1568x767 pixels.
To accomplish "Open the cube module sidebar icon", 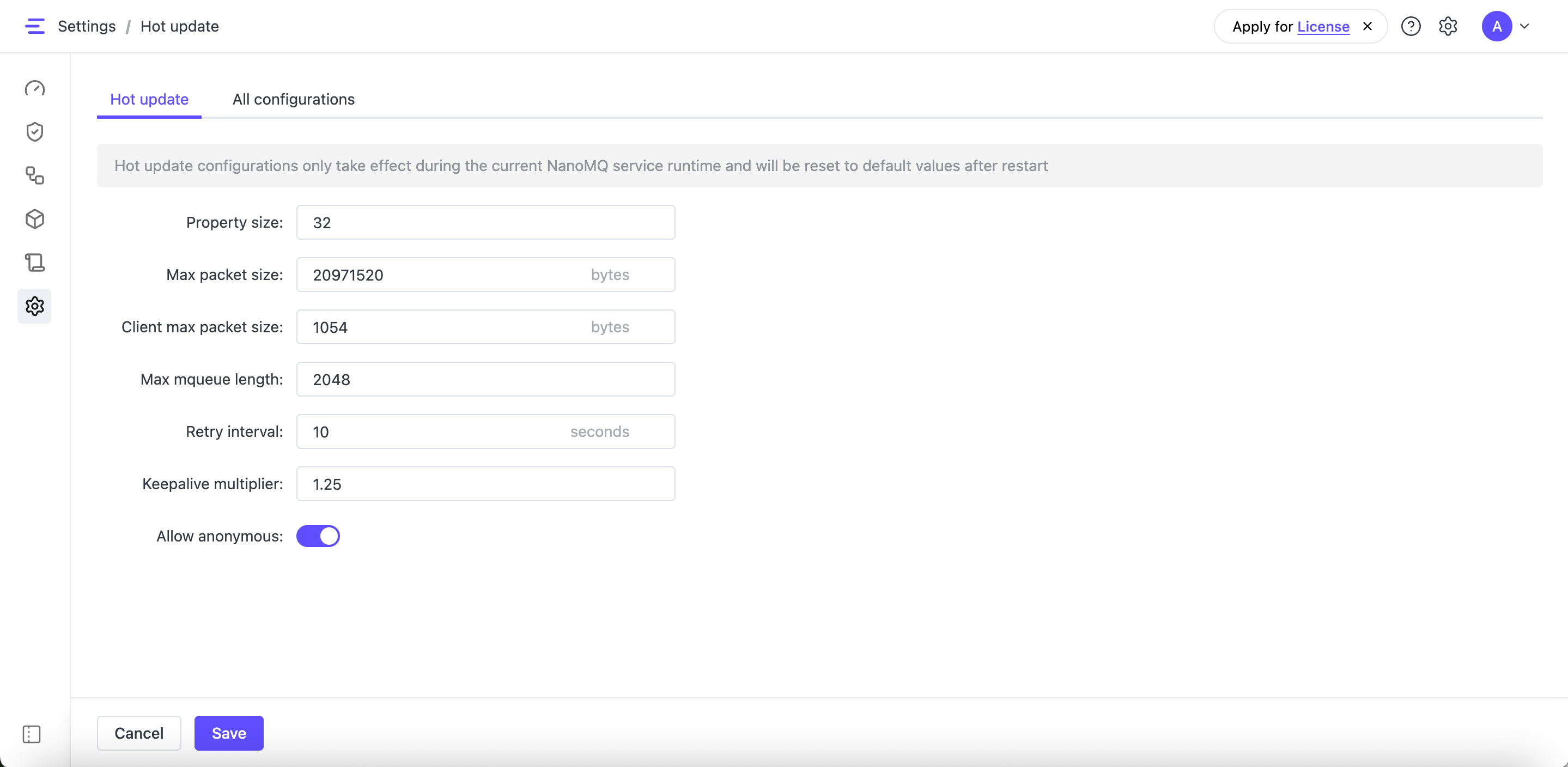I will coord(35,219).
